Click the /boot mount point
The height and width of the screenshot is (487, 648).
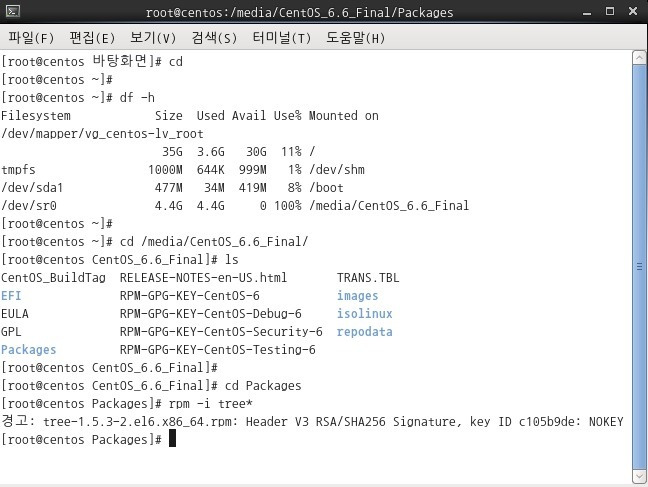tap(326, 188)
